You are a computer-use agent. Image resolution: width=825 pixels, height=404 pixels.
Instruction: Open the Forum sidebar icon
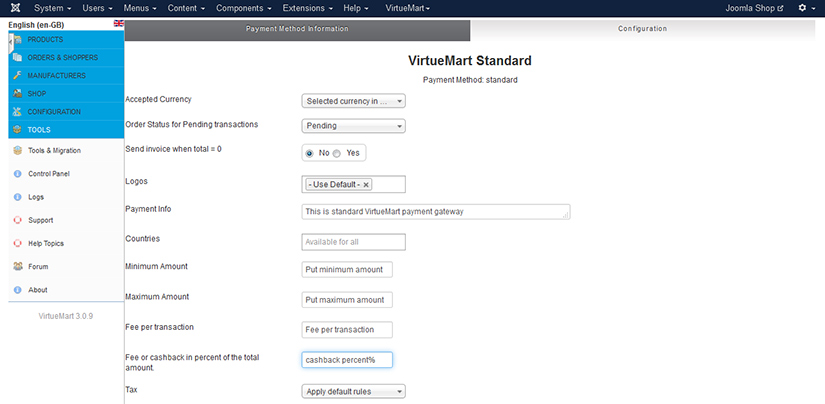[17, 267]
